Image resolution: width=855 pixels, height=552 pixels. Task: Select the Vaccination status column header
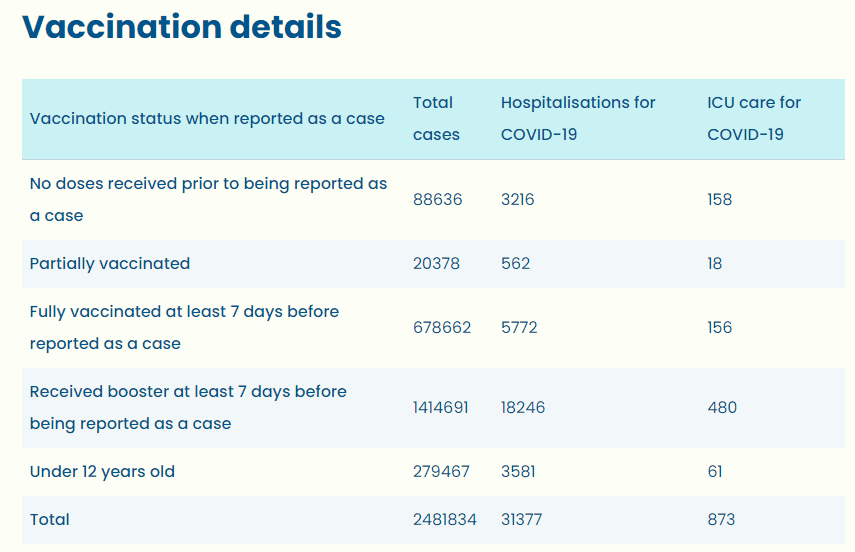[x=207, y=119]
